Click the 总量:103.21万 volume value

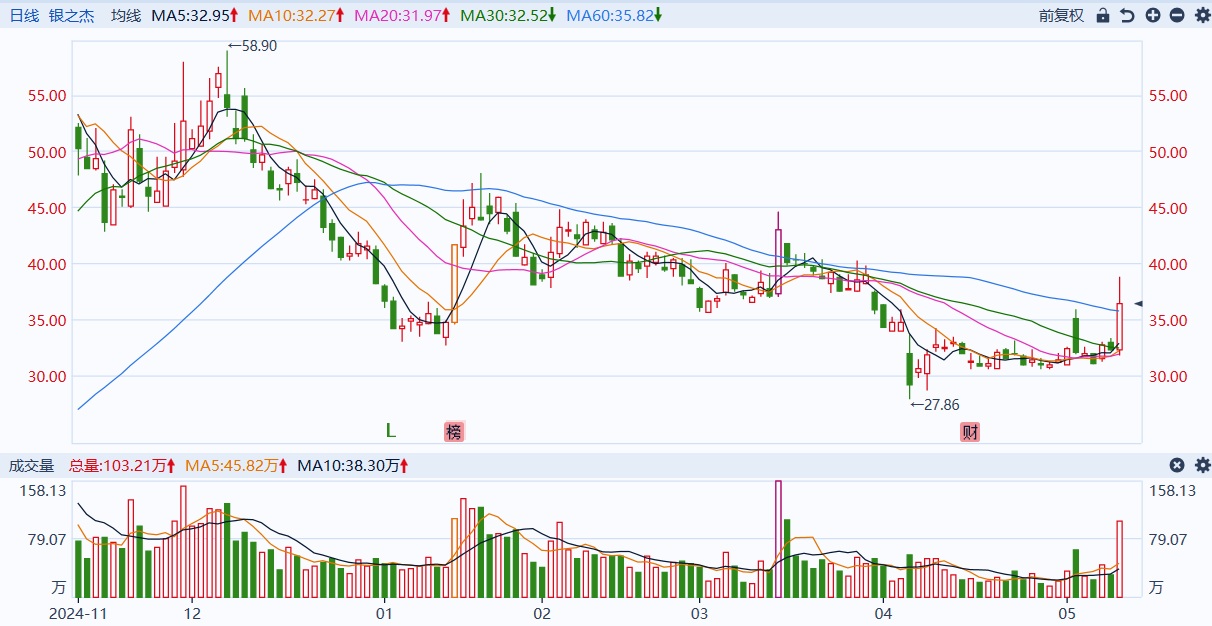122,465
